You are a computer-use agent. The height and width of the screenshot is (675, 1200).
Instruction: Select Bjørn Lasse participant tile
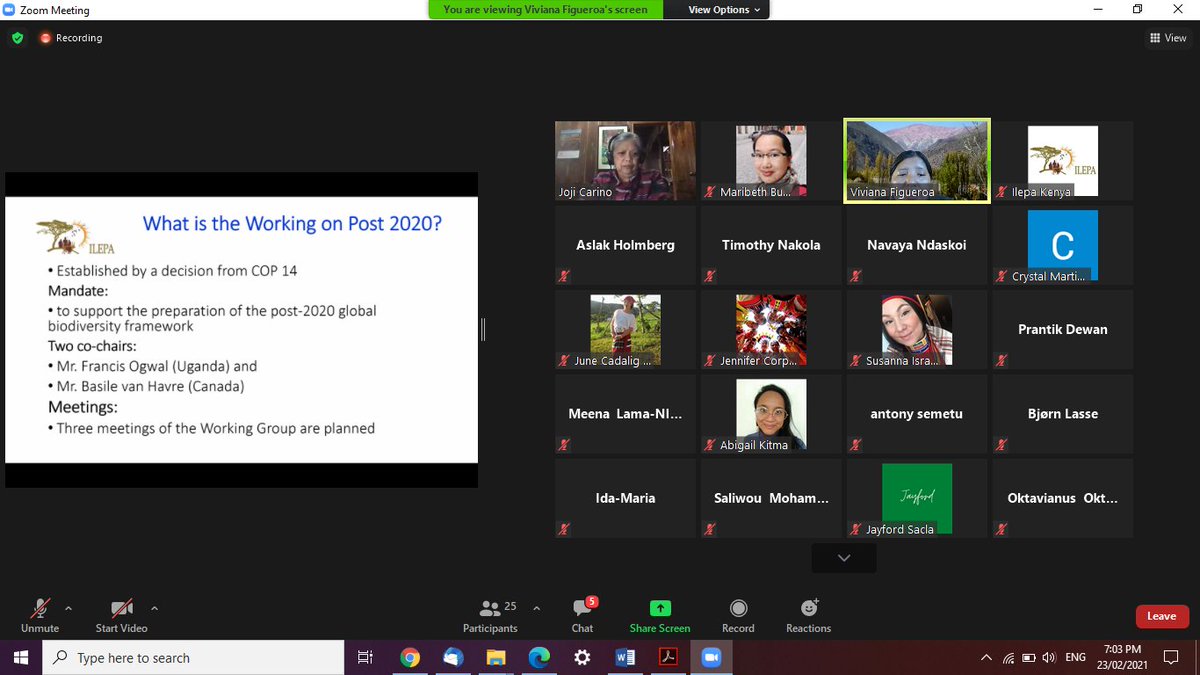click(1062, 414)
